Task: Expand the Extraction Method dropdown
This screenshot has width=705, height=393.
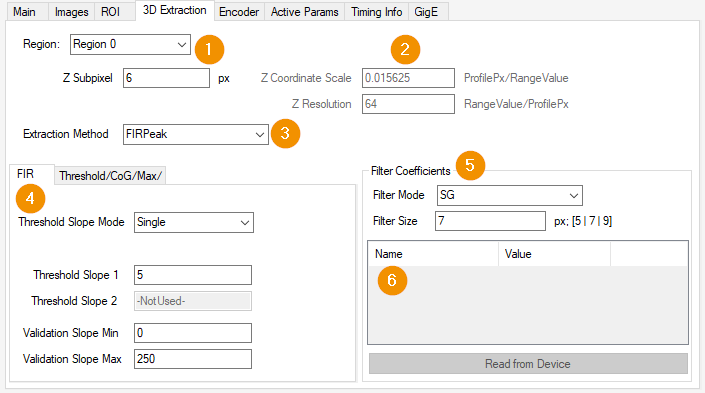Action: [x=196, y=134]
